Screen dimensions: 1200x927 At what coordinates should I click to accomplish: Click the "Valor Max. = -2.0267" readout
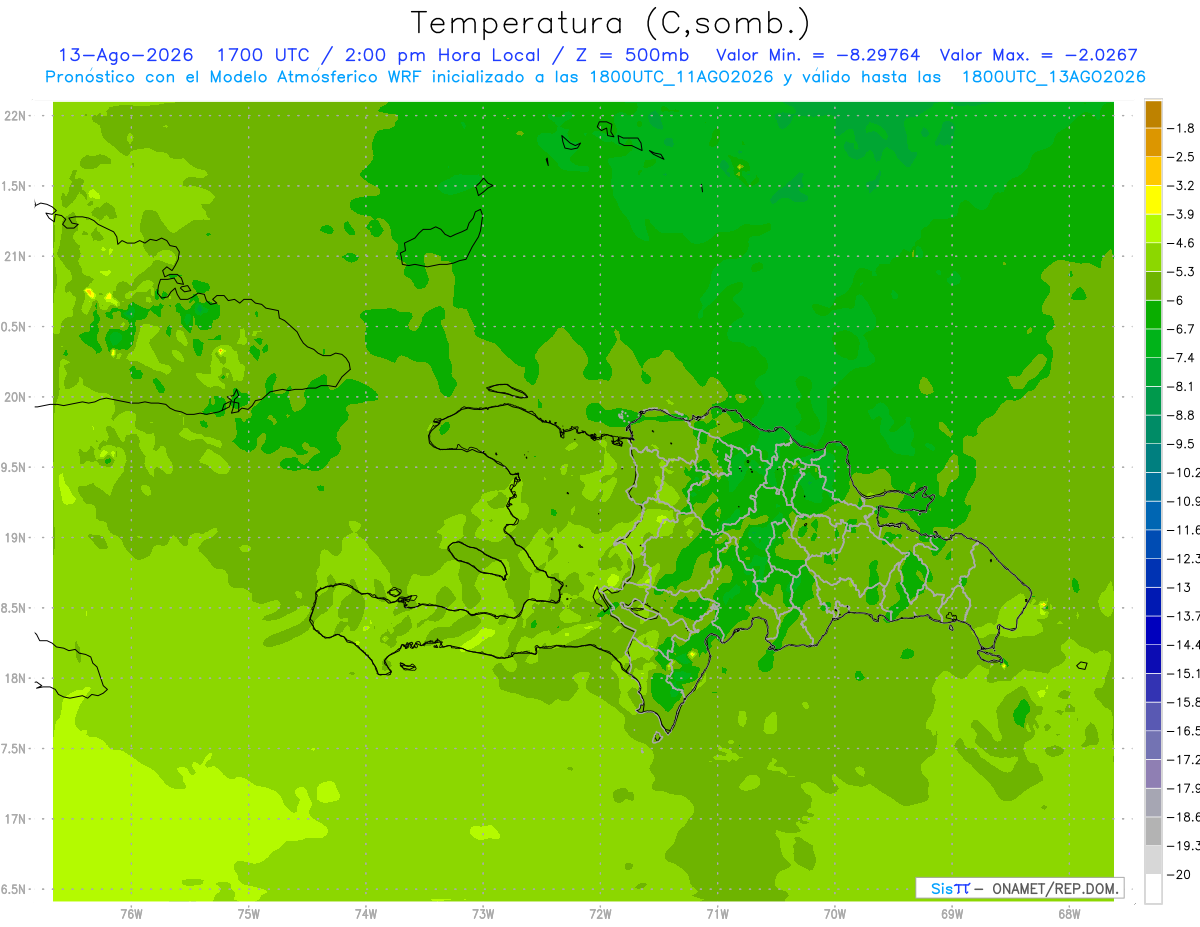tap(1039, 55)
